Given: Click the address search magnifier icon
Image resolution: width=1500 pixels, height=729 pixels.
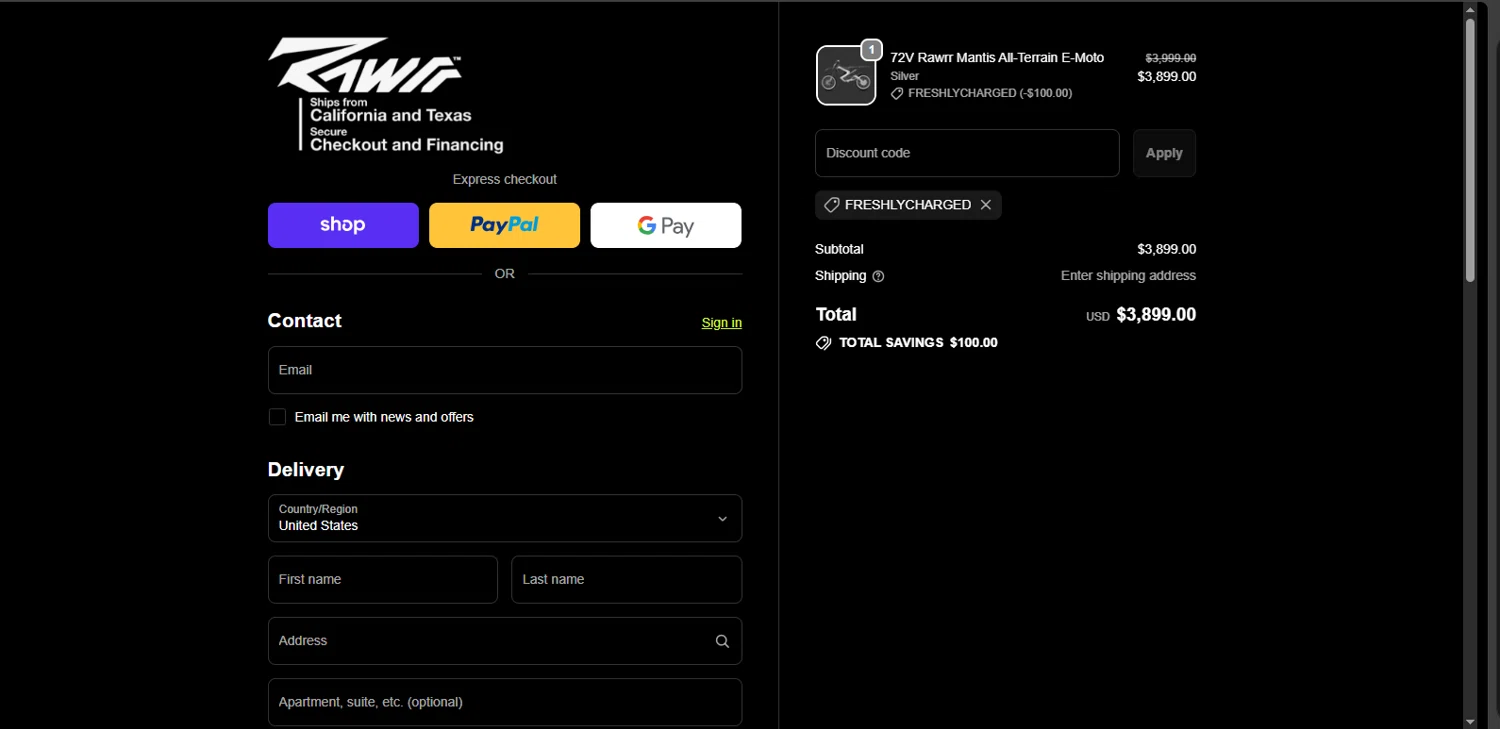Looking at the screenshot, I should click(722, 641).
